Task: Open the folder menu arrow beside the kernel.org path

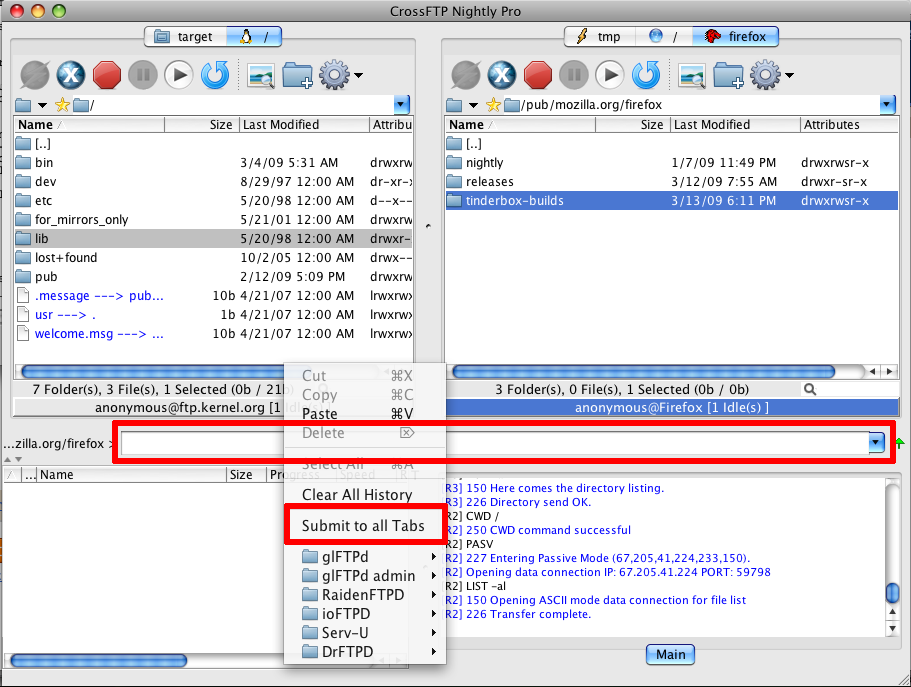Action: coord(42,105)
